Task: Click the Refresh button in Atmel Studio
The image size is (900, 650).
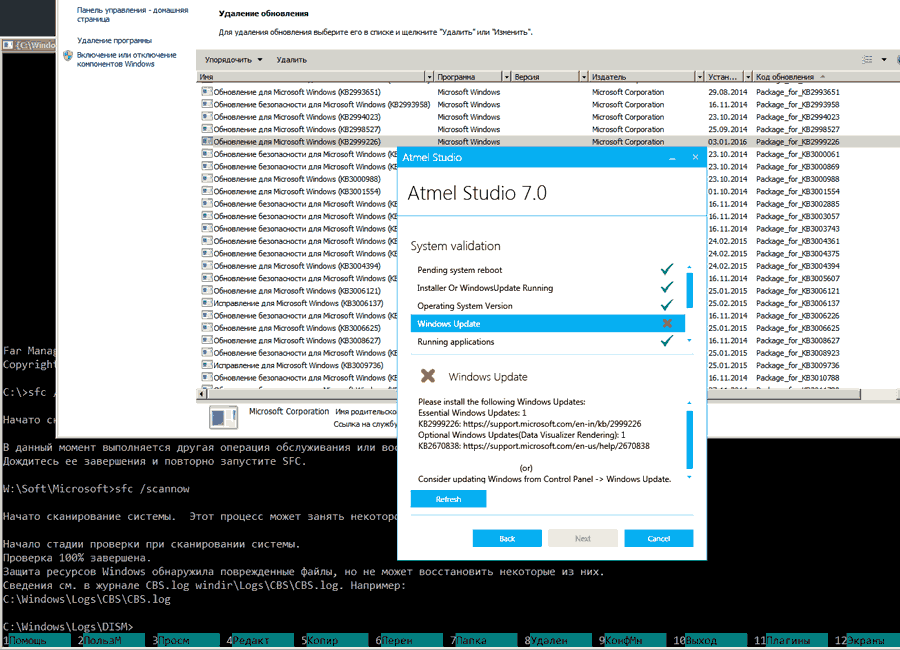Action: pos(448,499)
